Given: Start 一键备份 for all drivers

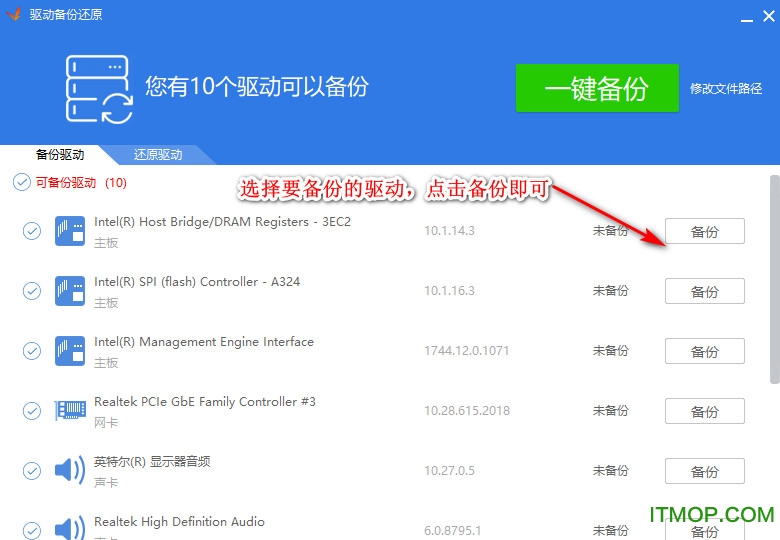Looking at the screenshot, I should pyautogui.click(x=597, y=88).
